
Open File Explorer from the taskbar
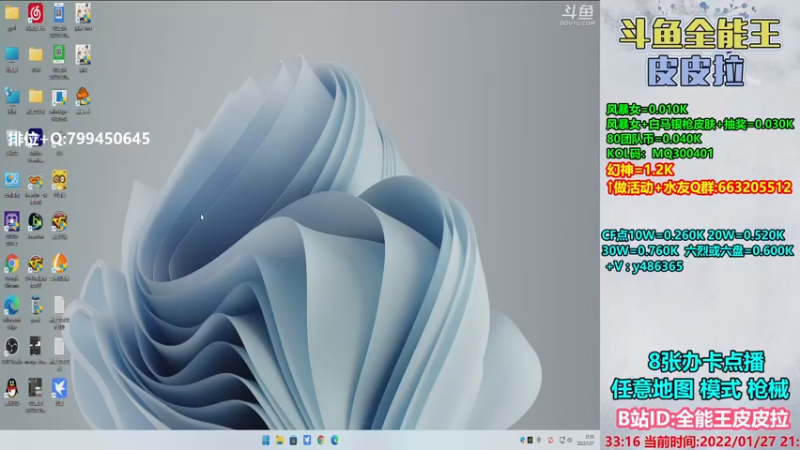tap(280, 440)
